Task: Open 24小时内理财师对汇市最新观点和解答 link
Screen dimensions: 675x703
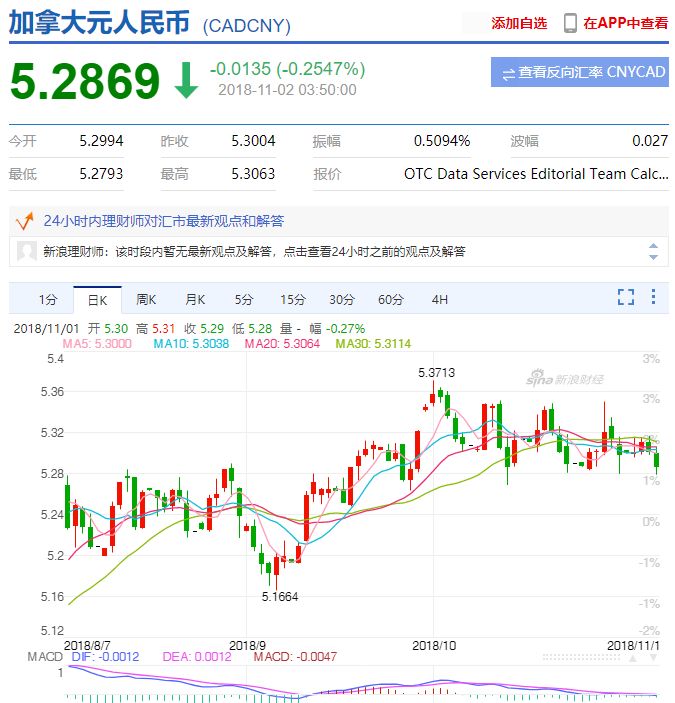Action: point(164,221)
